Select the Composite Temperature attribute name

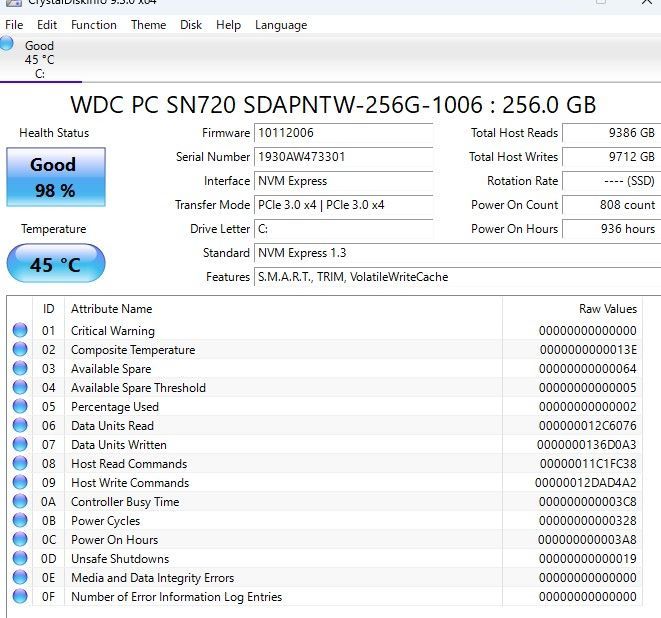[133, 350]
